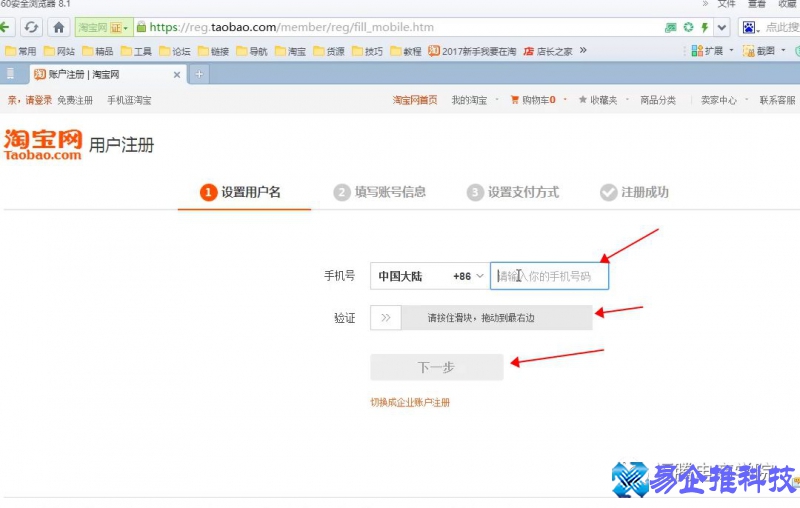Open the 技巧 bookmarks folder
Screen dimensions: 800x508
[x=367, y=51]
